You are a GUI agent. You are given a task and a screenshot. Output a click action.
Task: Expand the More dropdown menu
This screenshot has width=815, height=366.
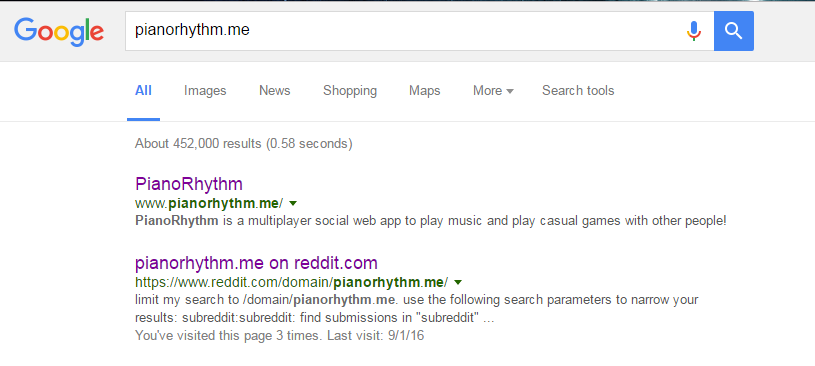click(493, 90)
